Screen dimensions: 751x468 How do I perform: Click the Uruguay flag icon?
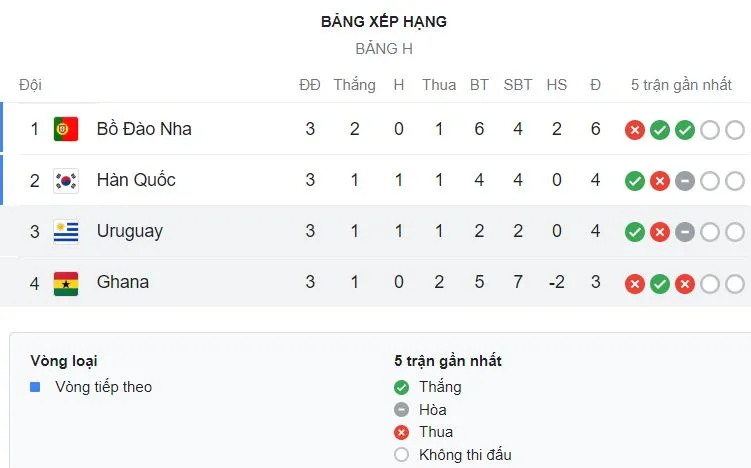[66, 232]
